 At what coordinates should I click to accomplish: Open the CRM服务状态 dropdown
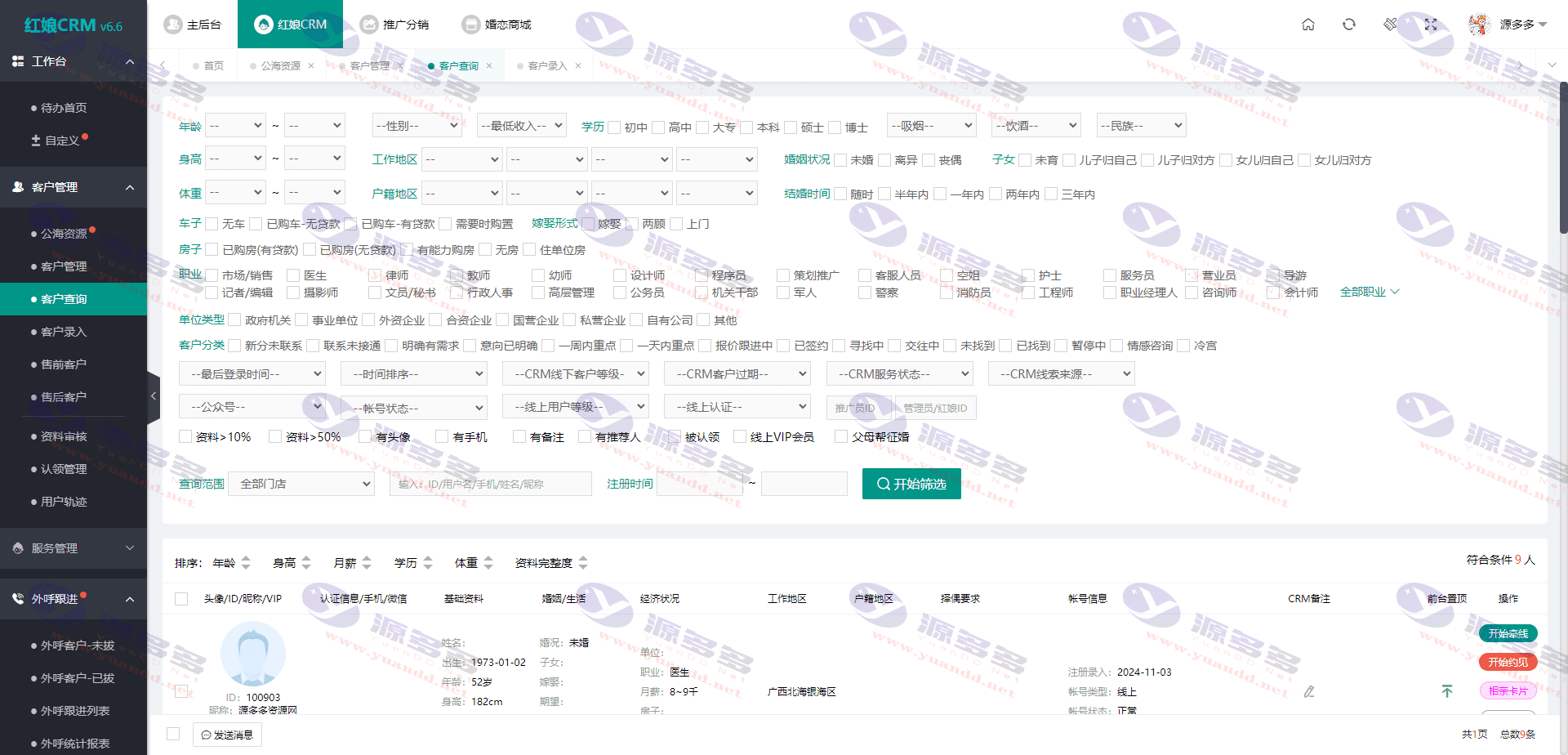point(899,374)
